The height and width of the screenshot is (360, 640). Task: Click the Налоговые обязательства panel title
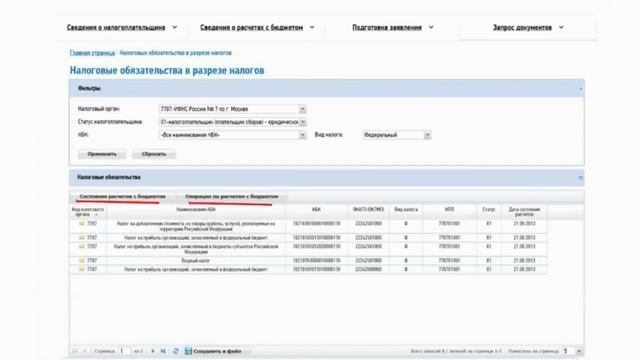click(x=109, y=178)
